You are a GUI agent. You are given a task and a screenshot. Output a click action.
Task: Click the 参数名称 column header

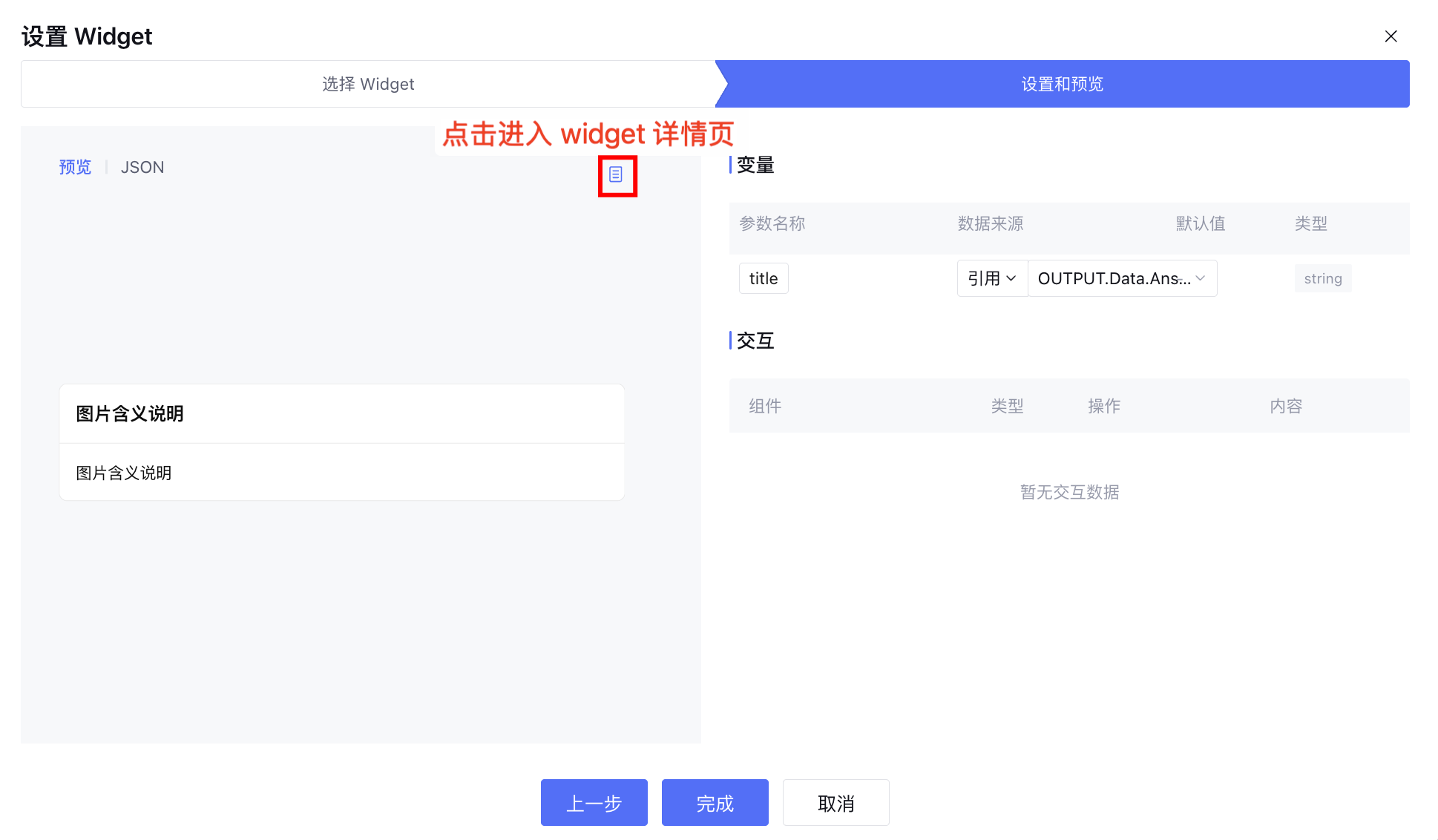[x=772, y=223]
